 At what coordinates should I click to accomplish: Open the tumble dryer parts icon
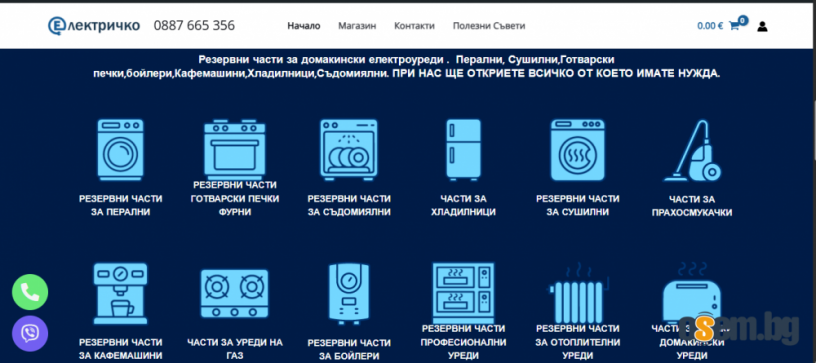pos(578,150)
